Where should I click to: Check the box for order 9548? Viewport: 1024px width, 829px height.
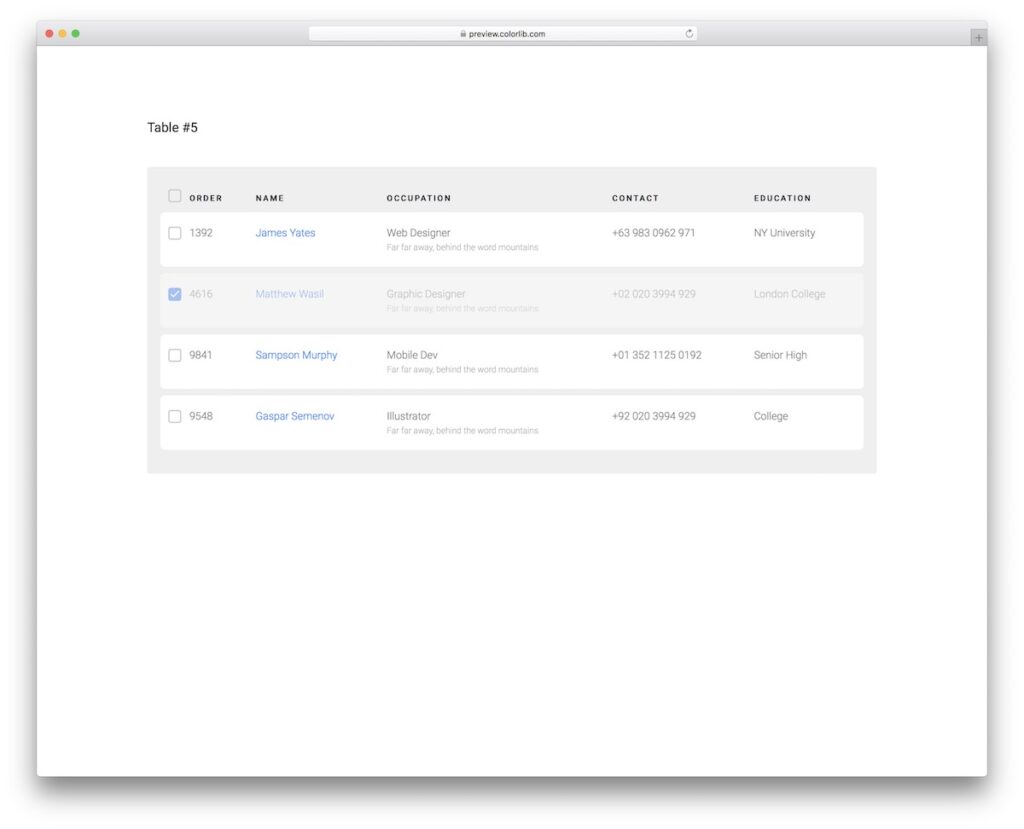[x=174, y=416]
